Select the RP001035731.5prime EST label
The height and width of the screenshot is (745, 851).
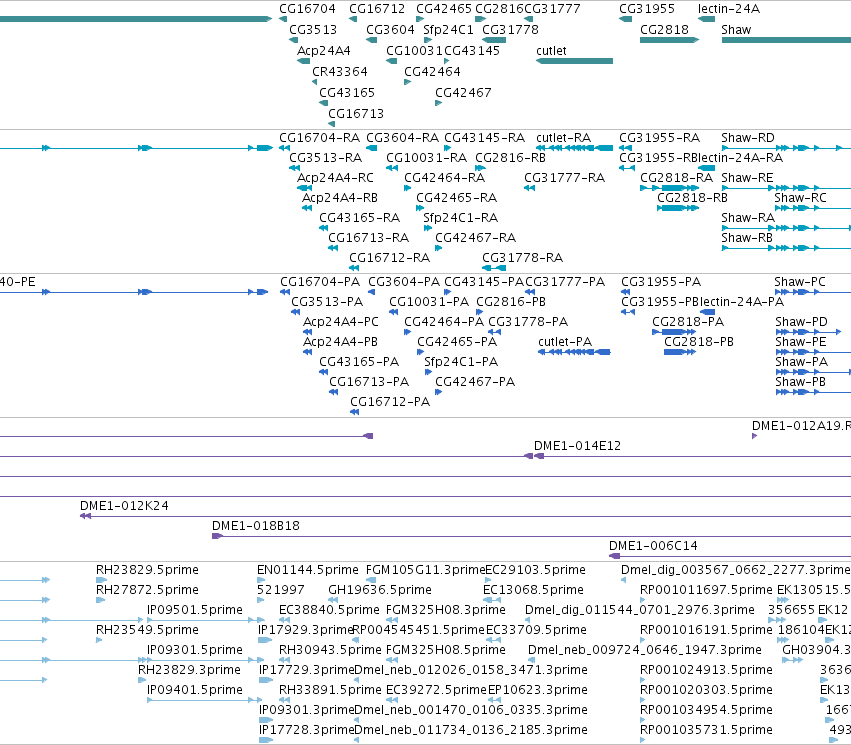(706, 730)
